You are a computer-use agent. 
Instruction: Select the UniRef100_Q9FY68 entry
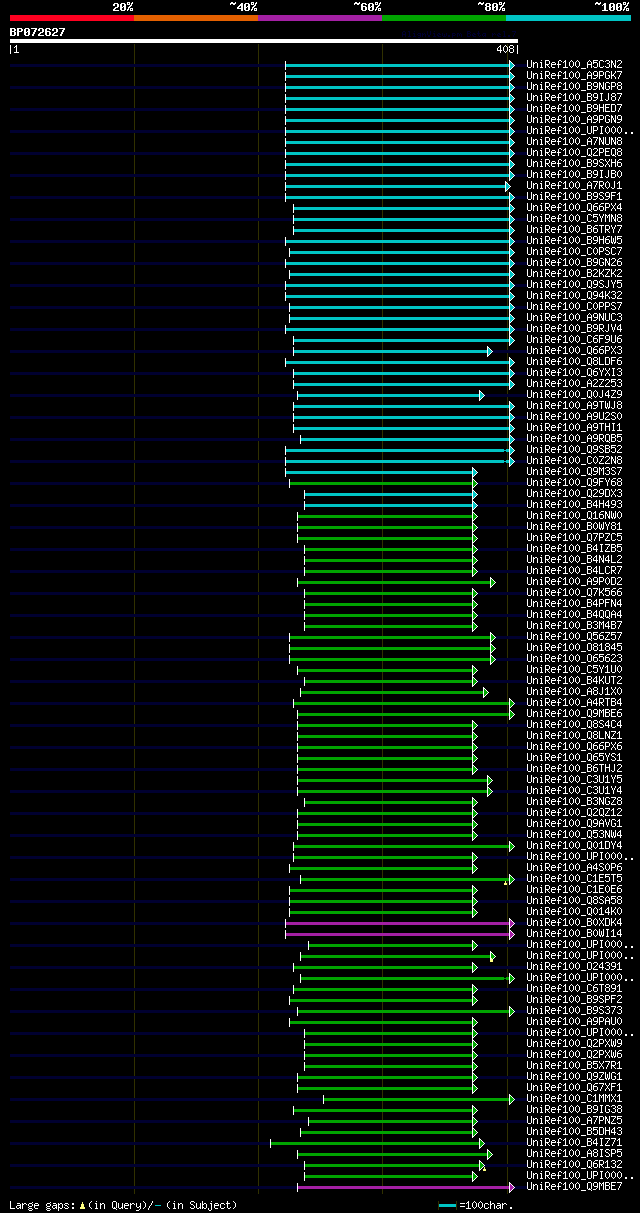(x=574, y=482)
